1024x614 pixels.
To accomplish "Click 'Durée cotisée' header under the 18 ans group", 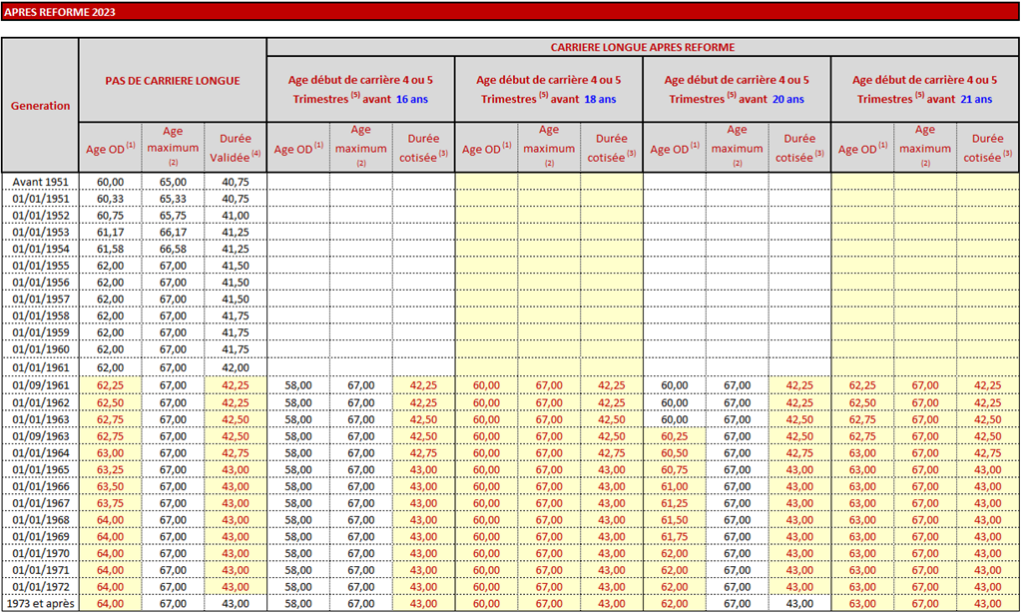I will click(611, 148).
